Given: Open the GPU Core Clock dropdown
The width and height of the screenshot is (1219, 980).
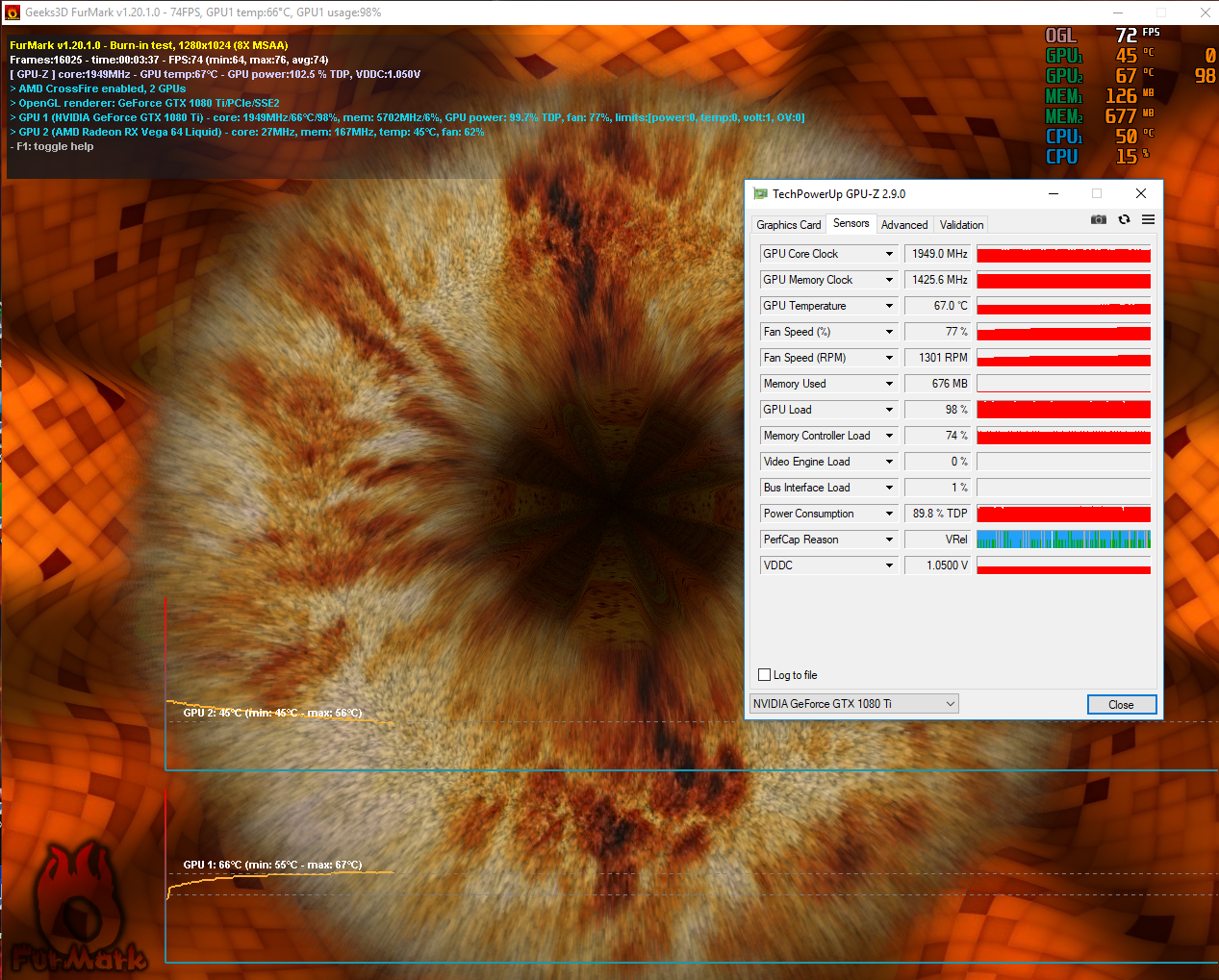Looking at the screenshot, I should [889, 254].
